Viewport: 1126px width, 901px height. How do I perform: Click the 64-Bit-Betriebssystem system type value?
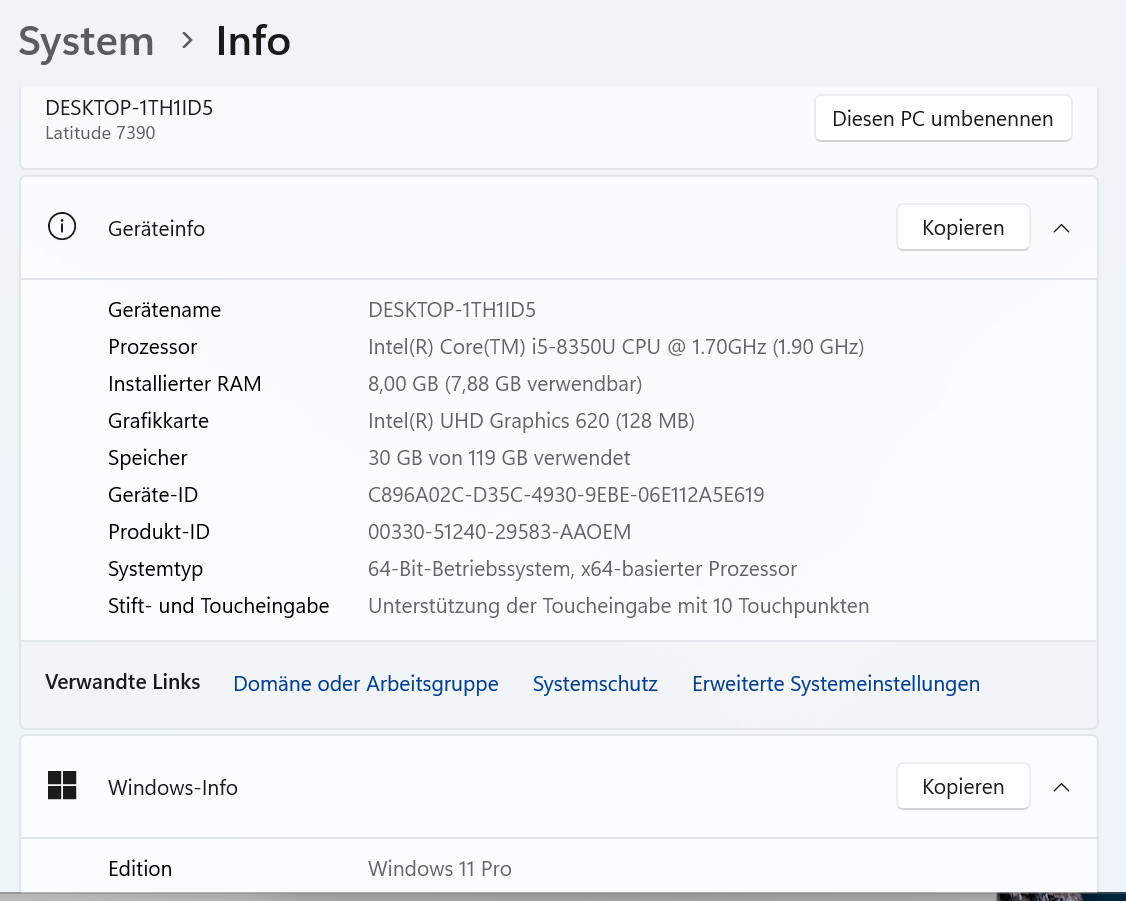point(582,569)
